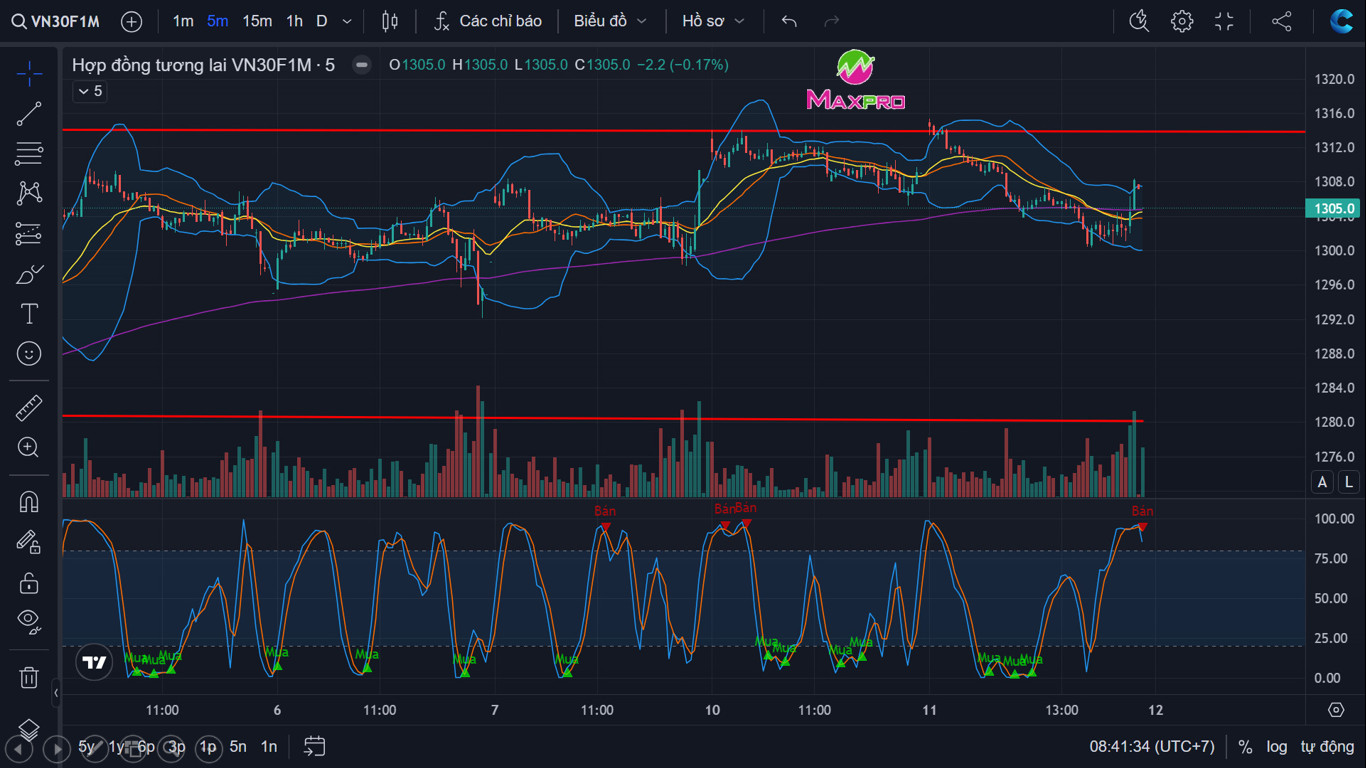Activate the ruler measure tool
Image resolution: width=1366 pixels, height=768 pixels.
point(29,408)
